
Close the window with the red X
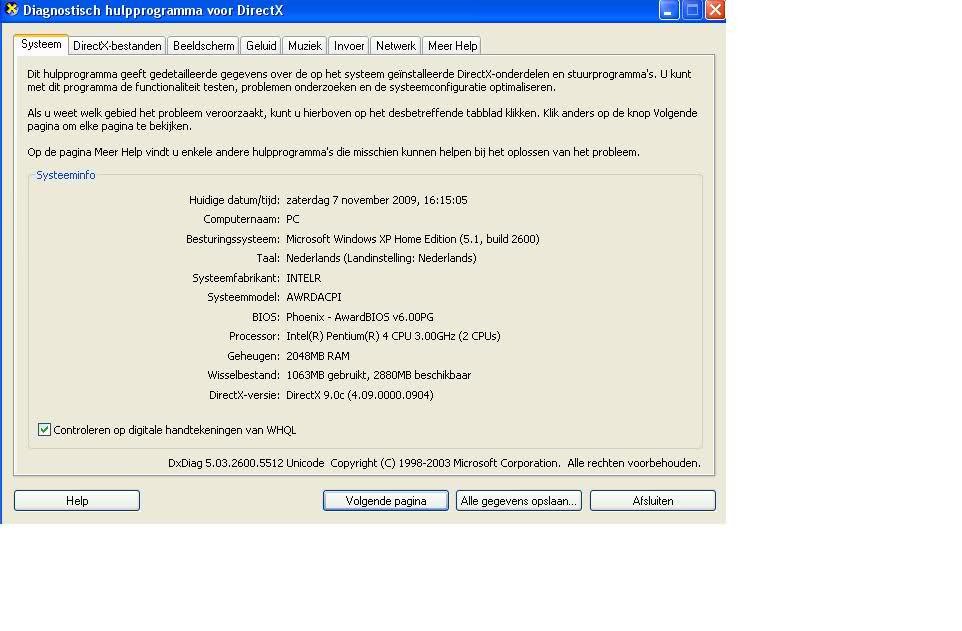(x=714, y=10)
